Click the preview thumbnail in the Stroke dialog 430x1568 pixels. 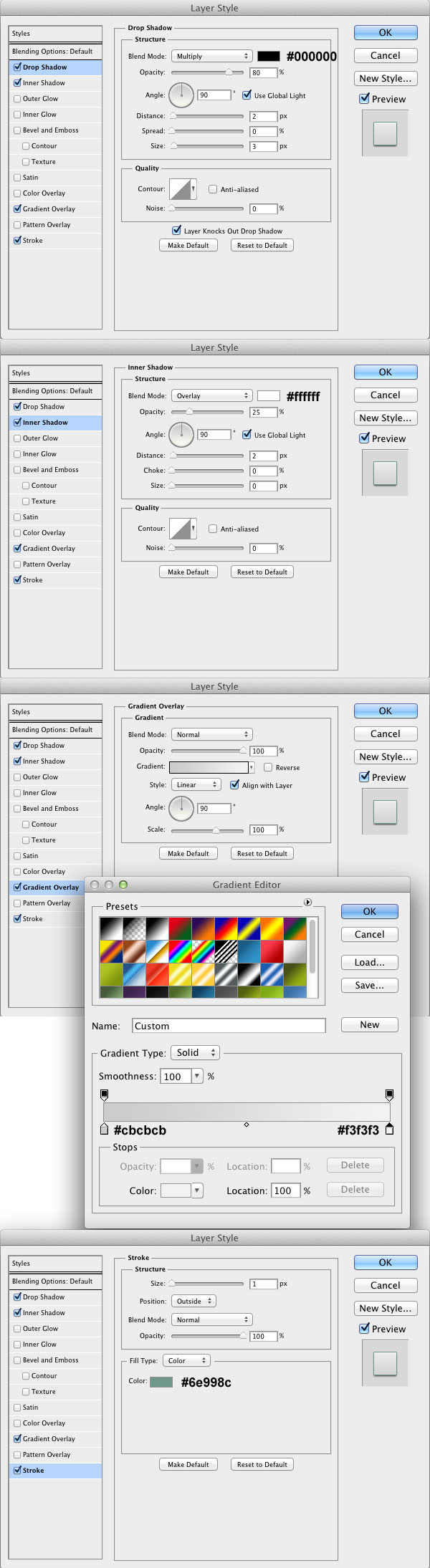385,1365
